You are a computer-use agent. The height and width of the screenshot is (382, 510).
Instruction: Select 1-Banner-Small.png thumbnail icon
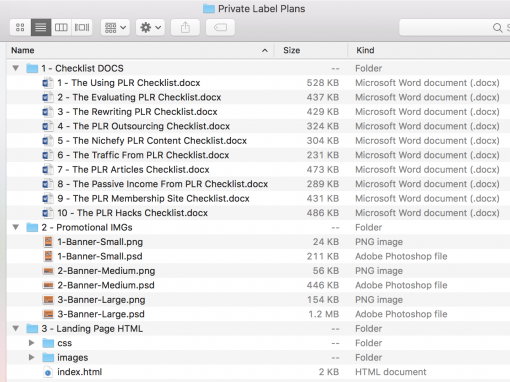click(48, 242)
